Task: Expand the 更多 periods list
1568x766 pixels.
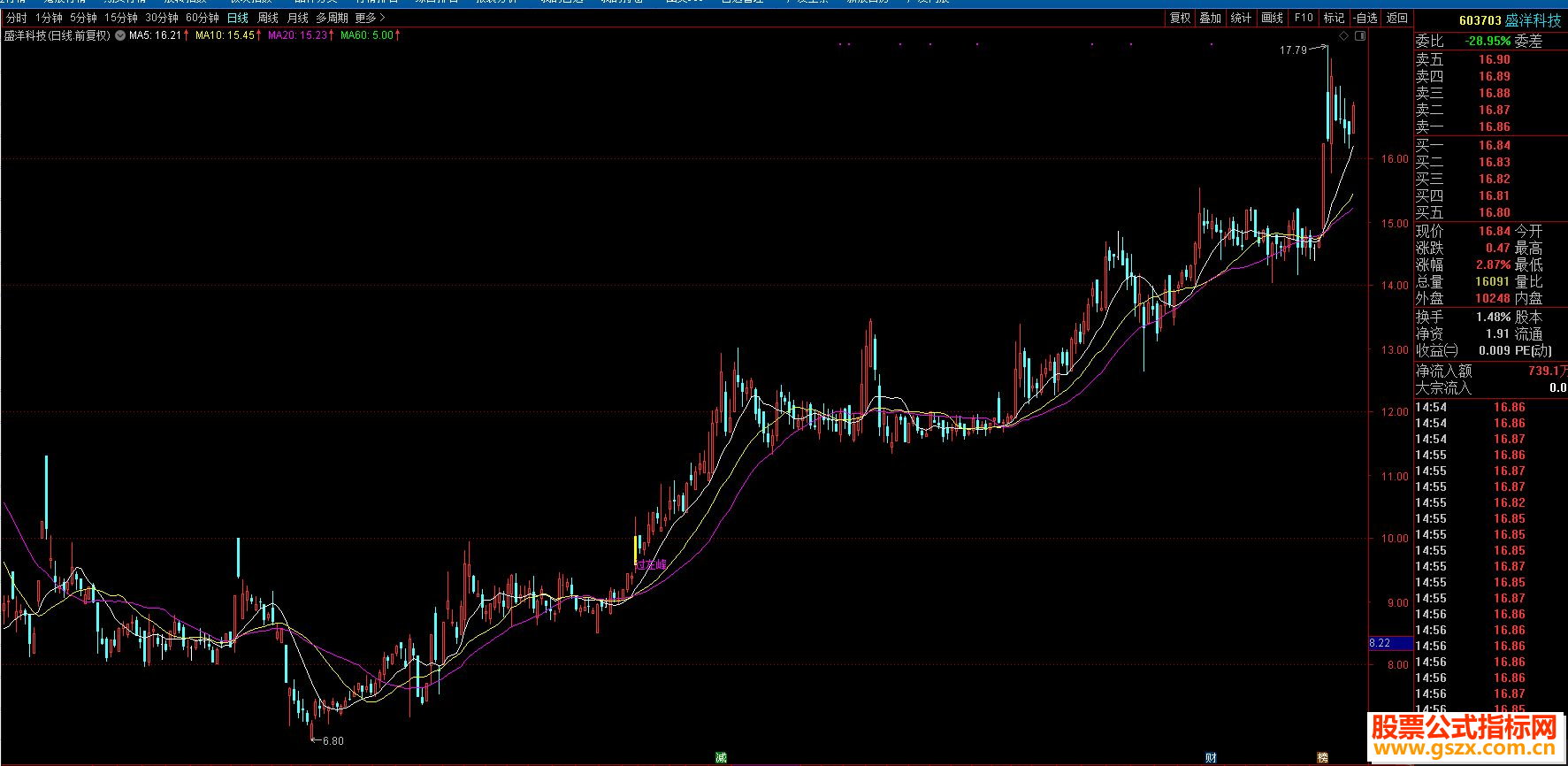Action: coord(370,18)
